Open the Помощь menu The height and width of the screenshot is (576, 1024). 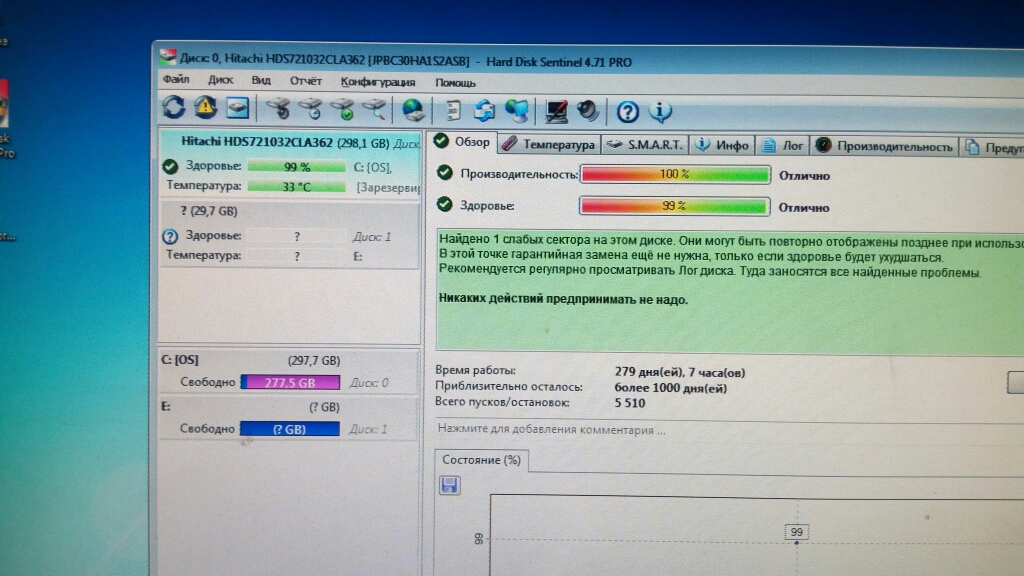pyautogui.click(x=455, y=83)
